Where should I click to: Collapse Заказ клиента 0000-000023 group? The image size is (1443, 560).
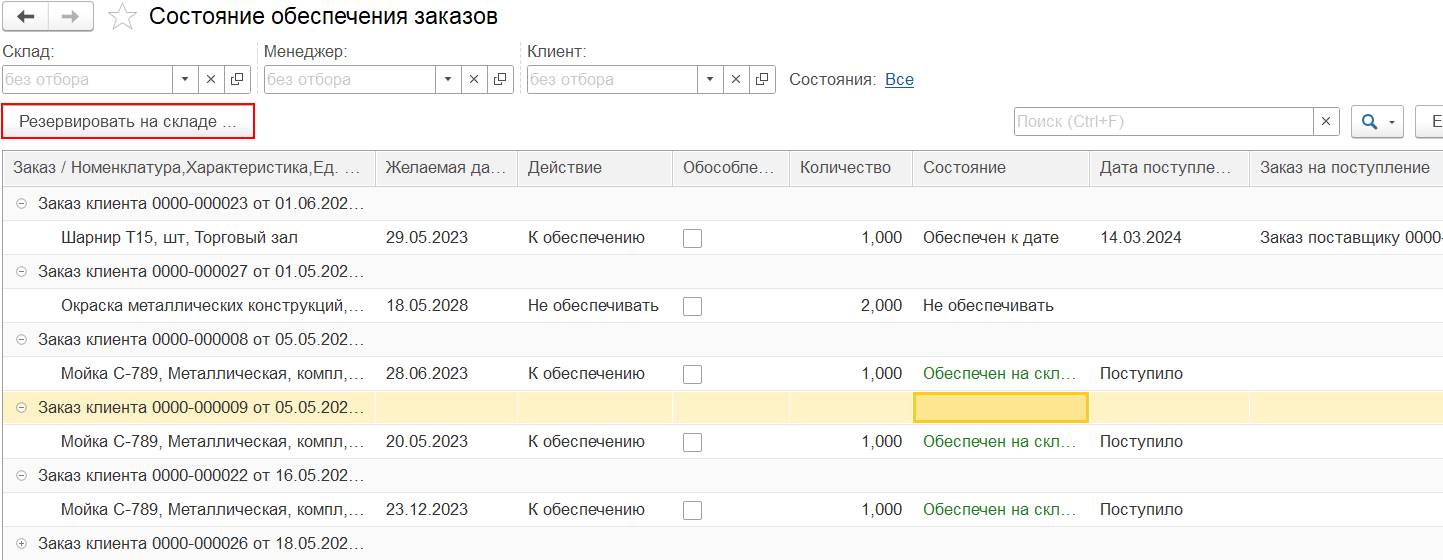(x=22, y=204)
